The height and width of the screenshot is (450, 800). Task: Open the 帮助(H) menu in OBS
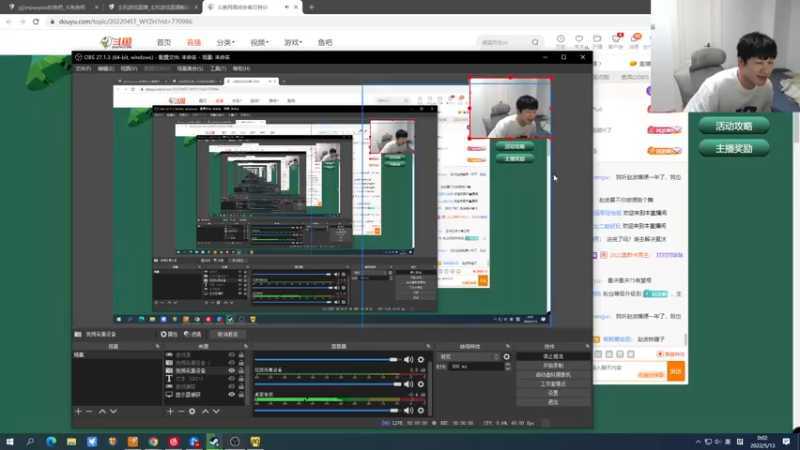click(x=241, y=68)
